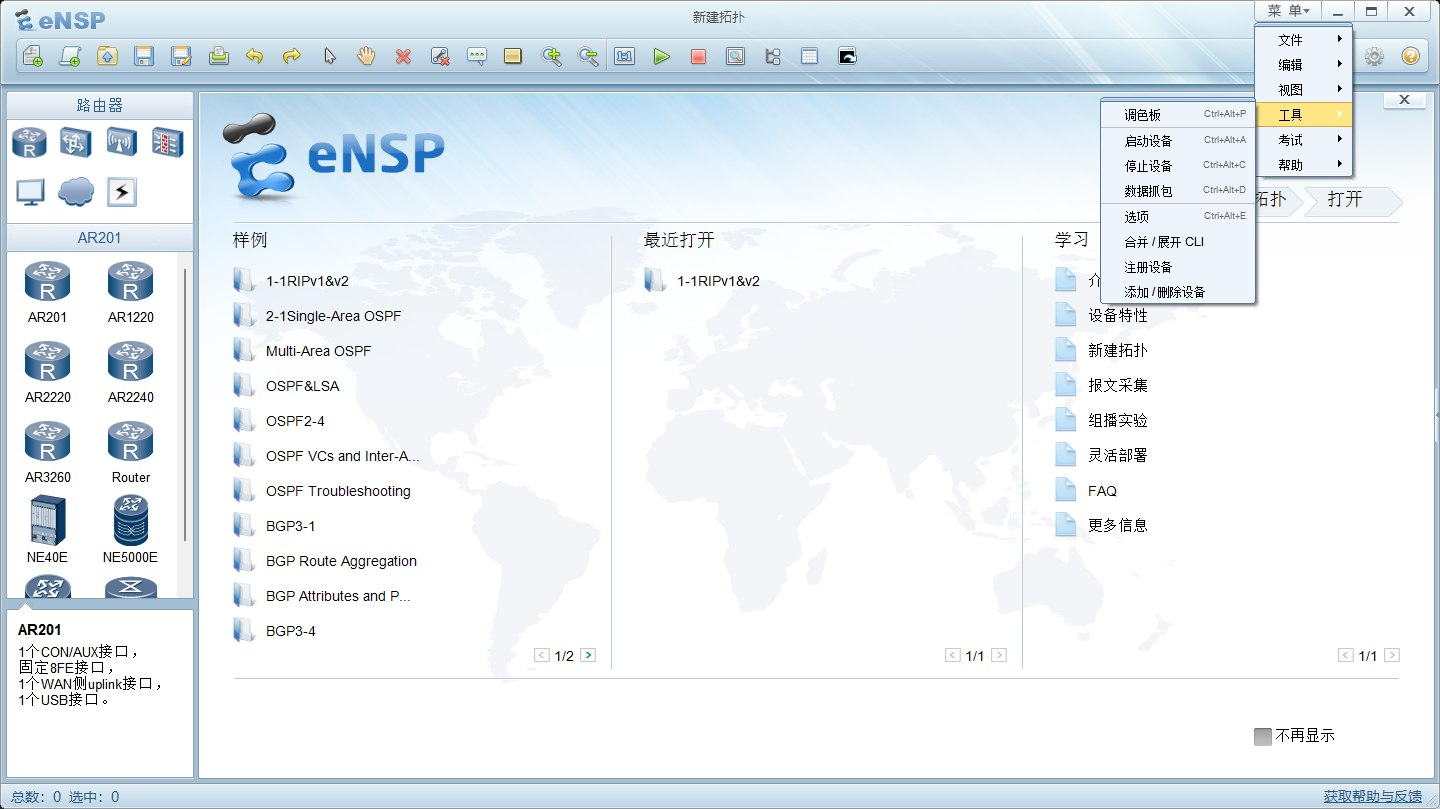Select the hand pan tool in toolbar
Image resolution: width=1440 pixels, height=809 pixels.
pyautogui.click(x=366, y=57)
